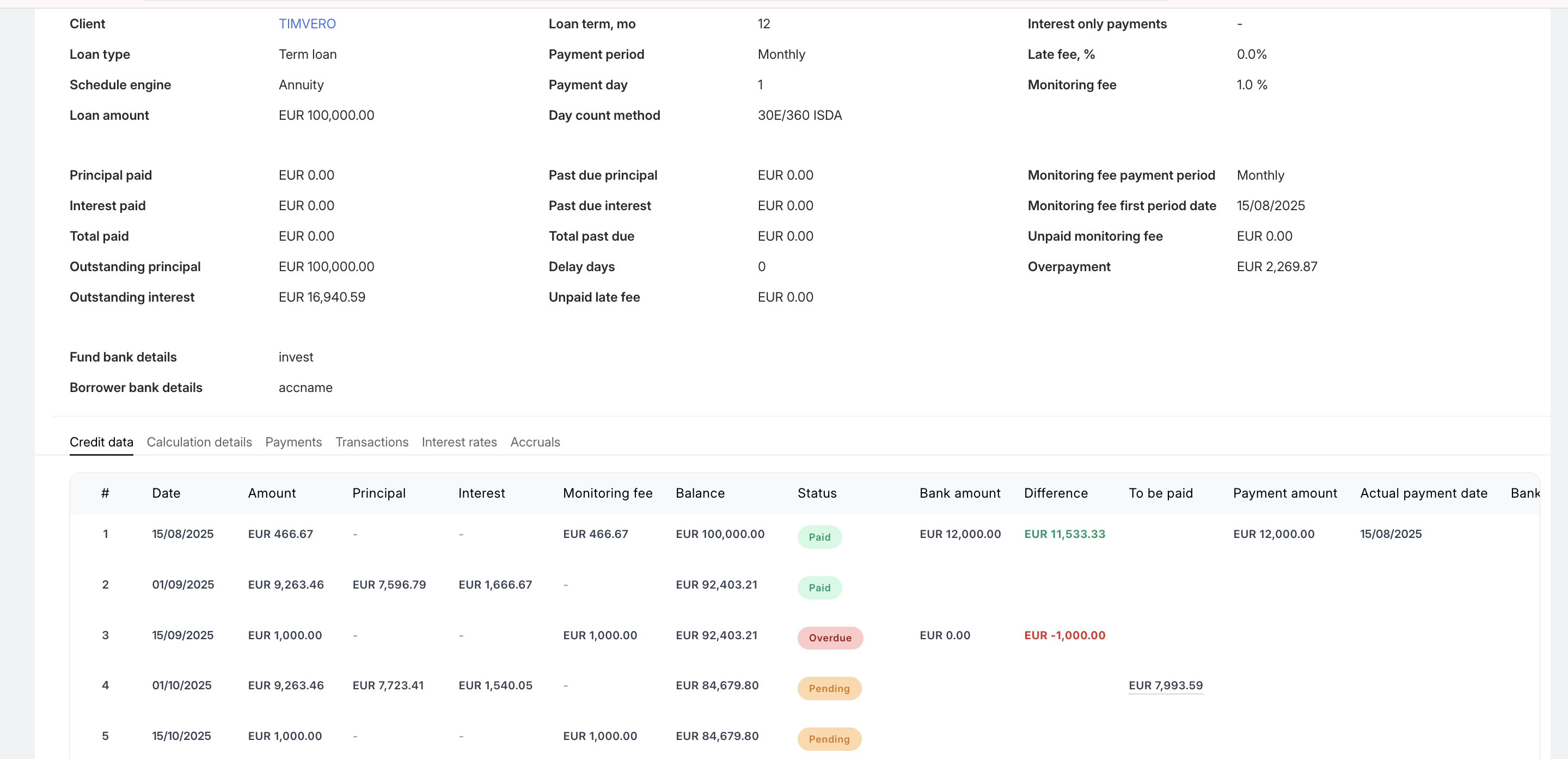Click Pending badge for 15/10/2025 row

(829, 739)
